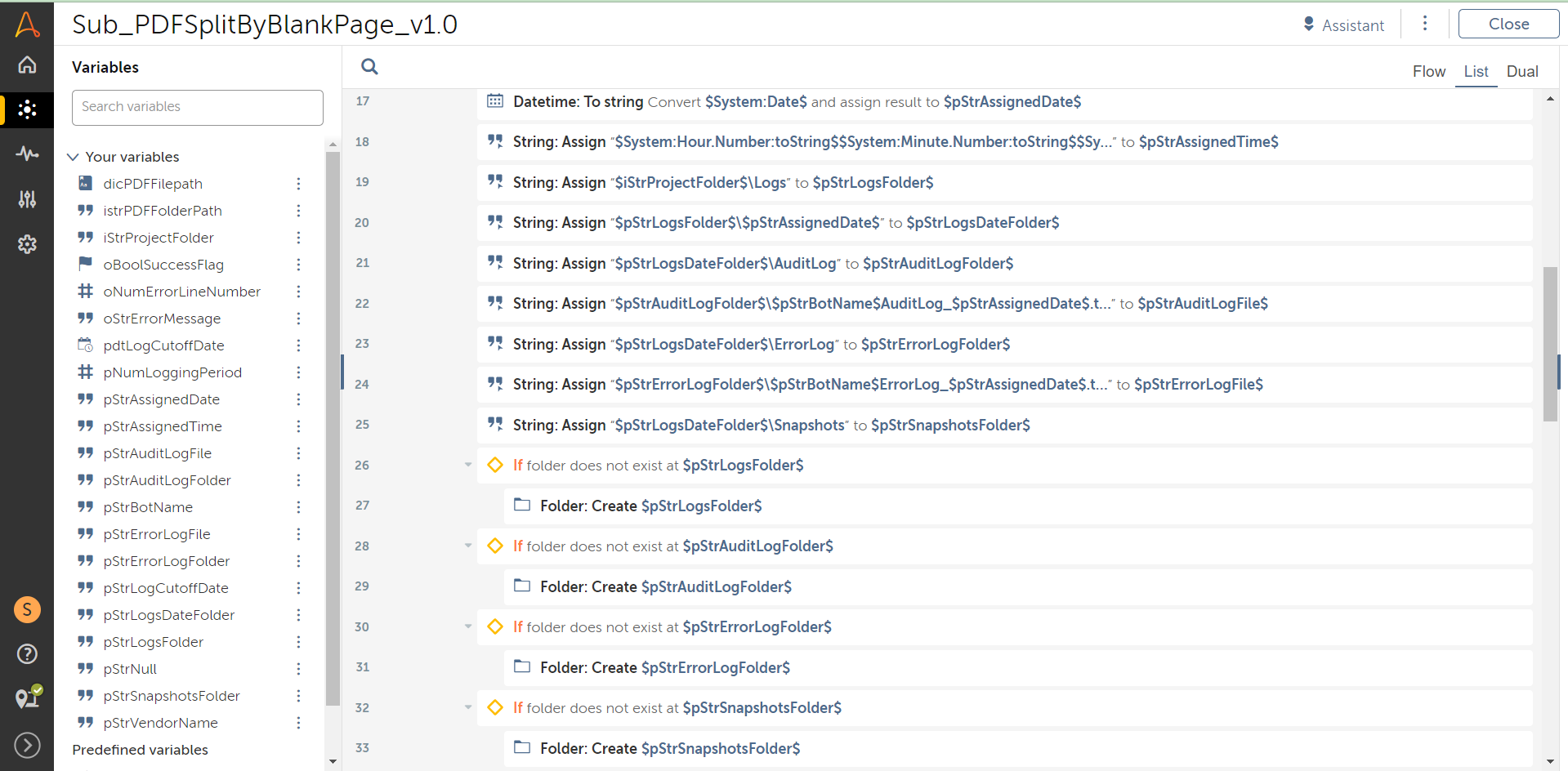Open the sliders Manage icon in sidebar

coord(27,199)
